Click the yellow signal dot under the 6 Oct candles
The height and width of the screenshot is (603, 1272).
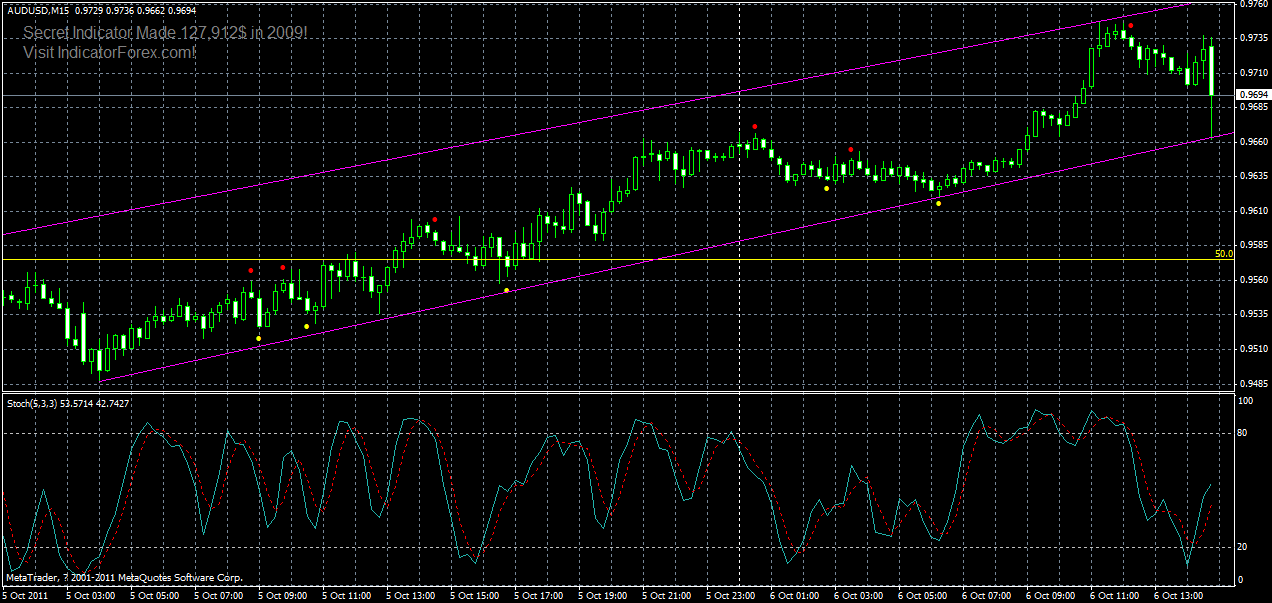(939, 203)
